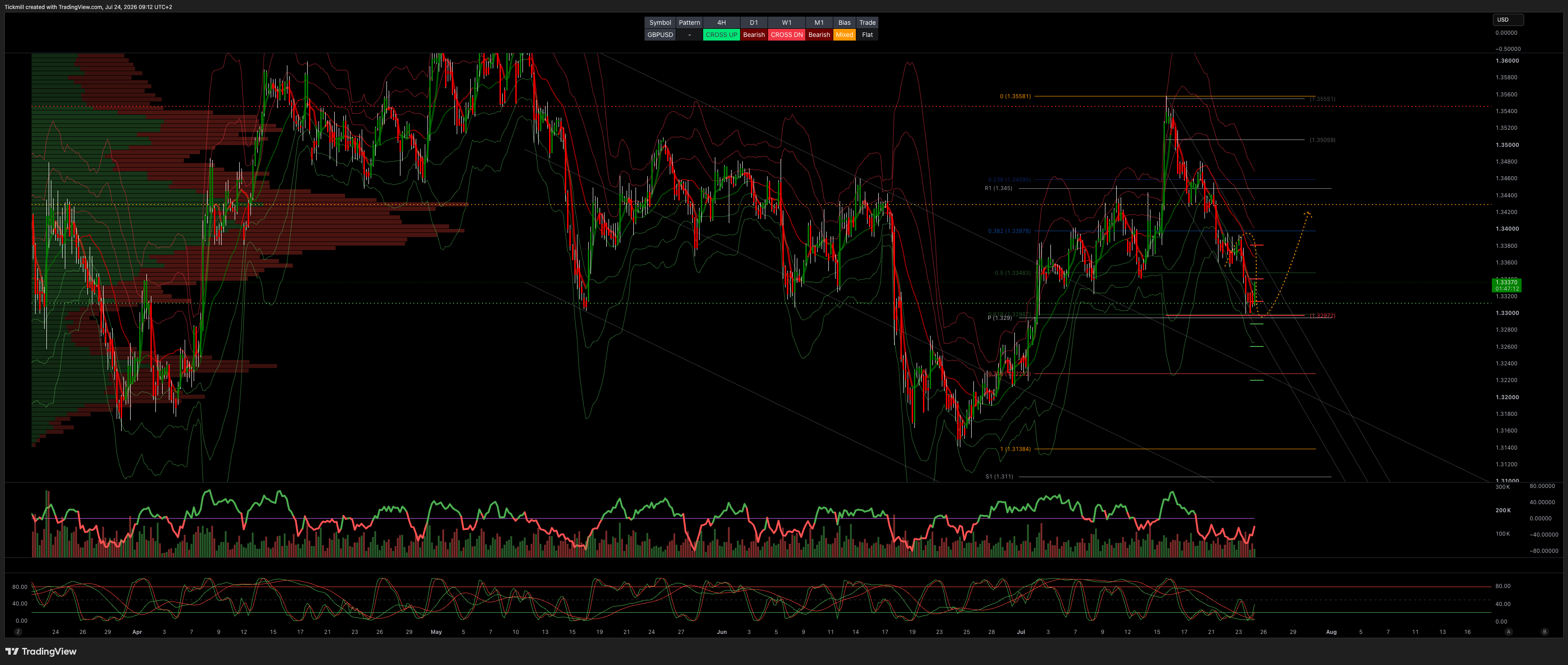The width and height of the screenshot is (1568, 665).
Task: Click the 4H column header
Action: 721,23
